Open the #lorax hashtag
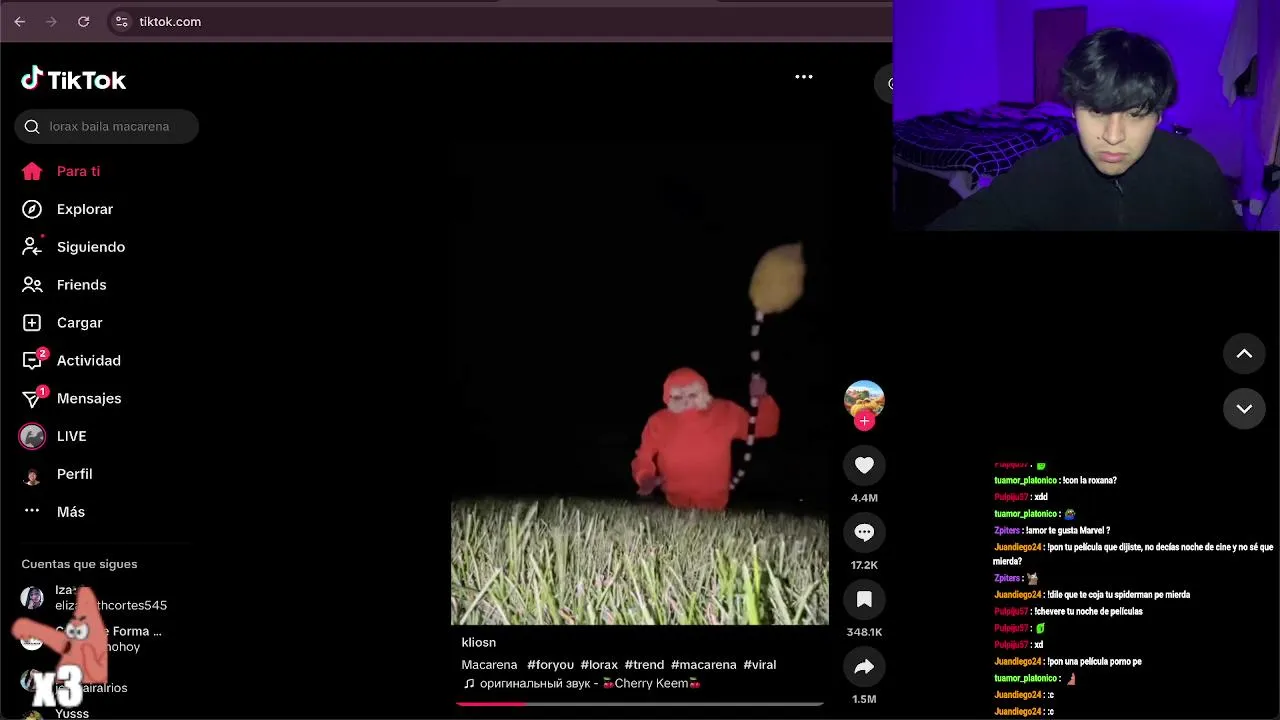 (x=599, y=664)
